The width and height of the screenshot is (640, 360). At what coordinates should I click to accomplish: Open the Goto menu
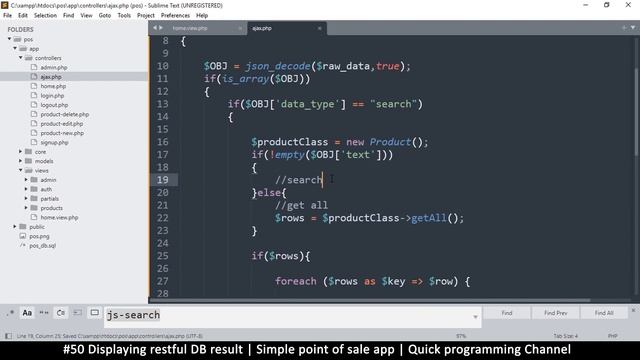point(104,16)
